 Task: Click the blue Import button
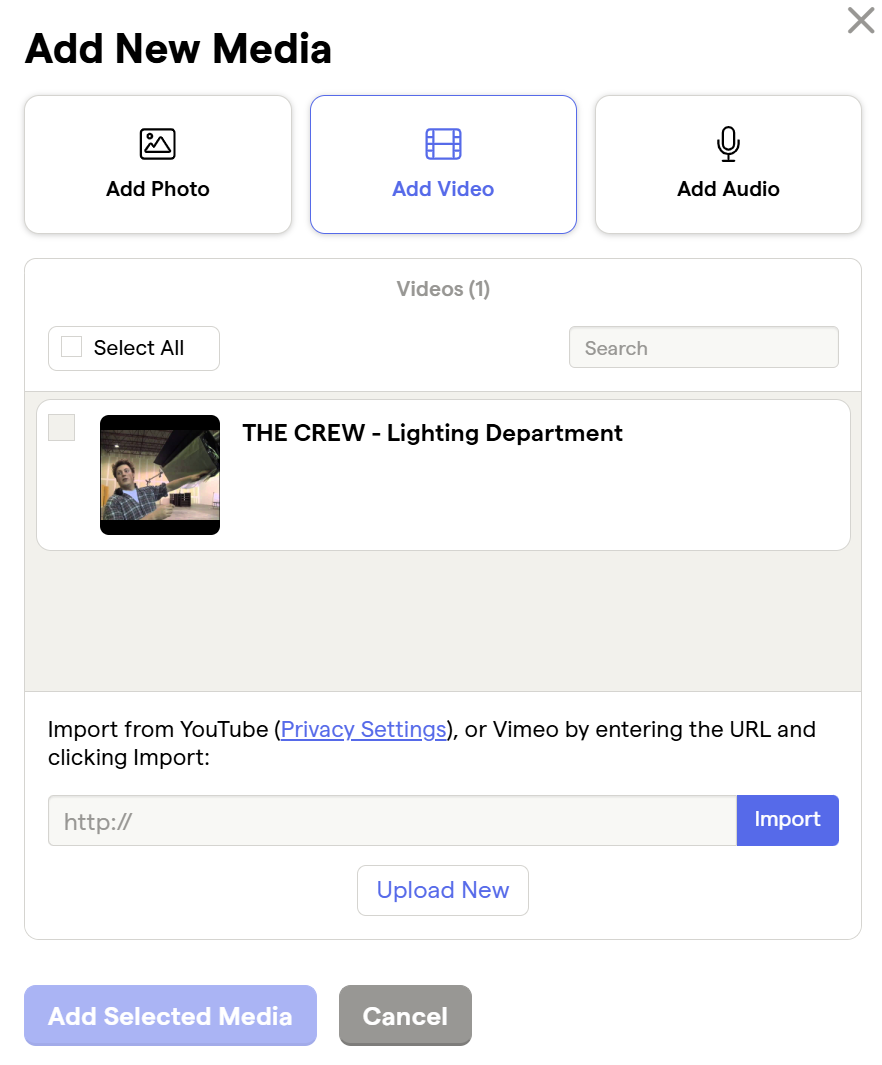coord(788,820)
